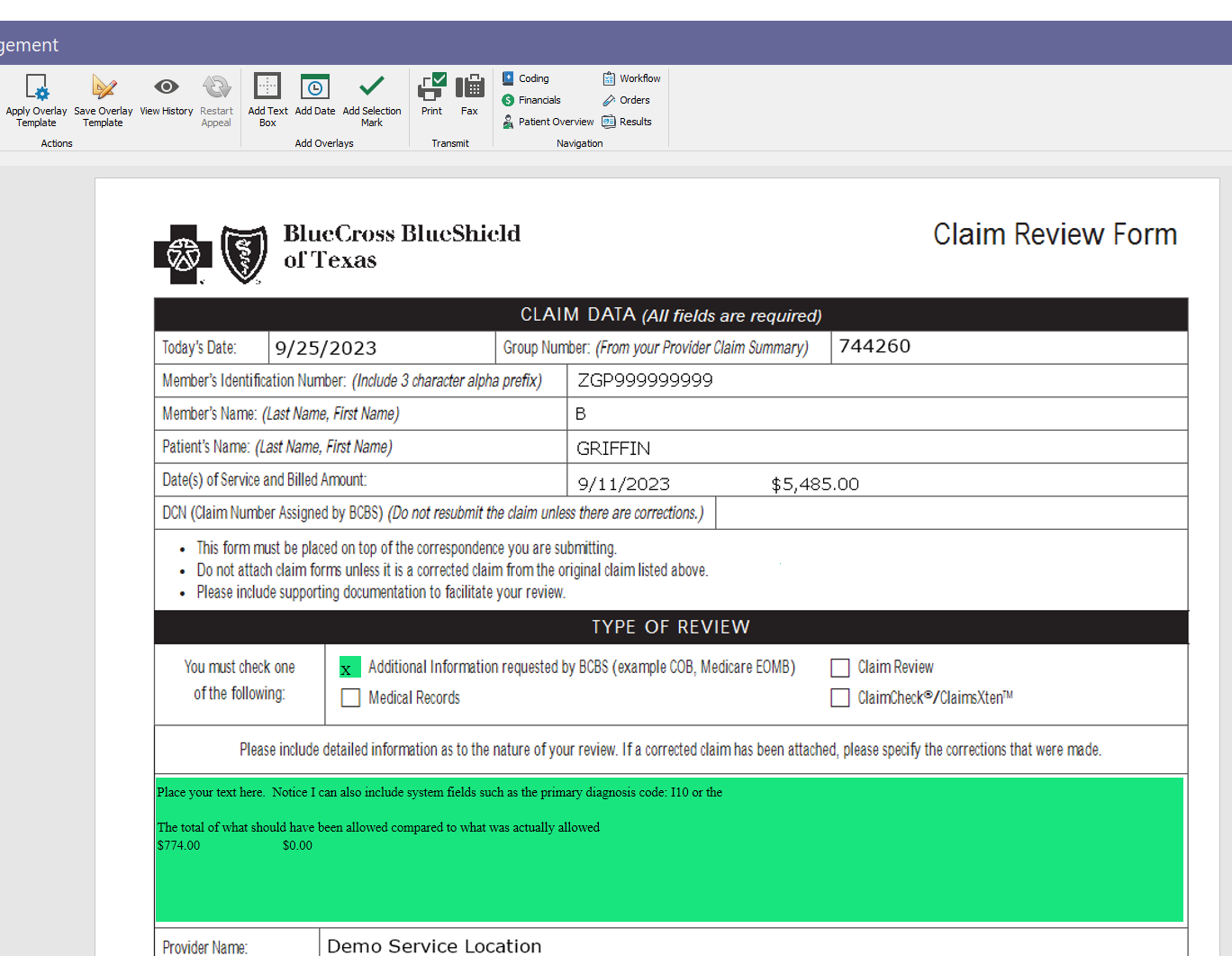
Task: Open Patient Overview label
Action: [x=556, y=122]
